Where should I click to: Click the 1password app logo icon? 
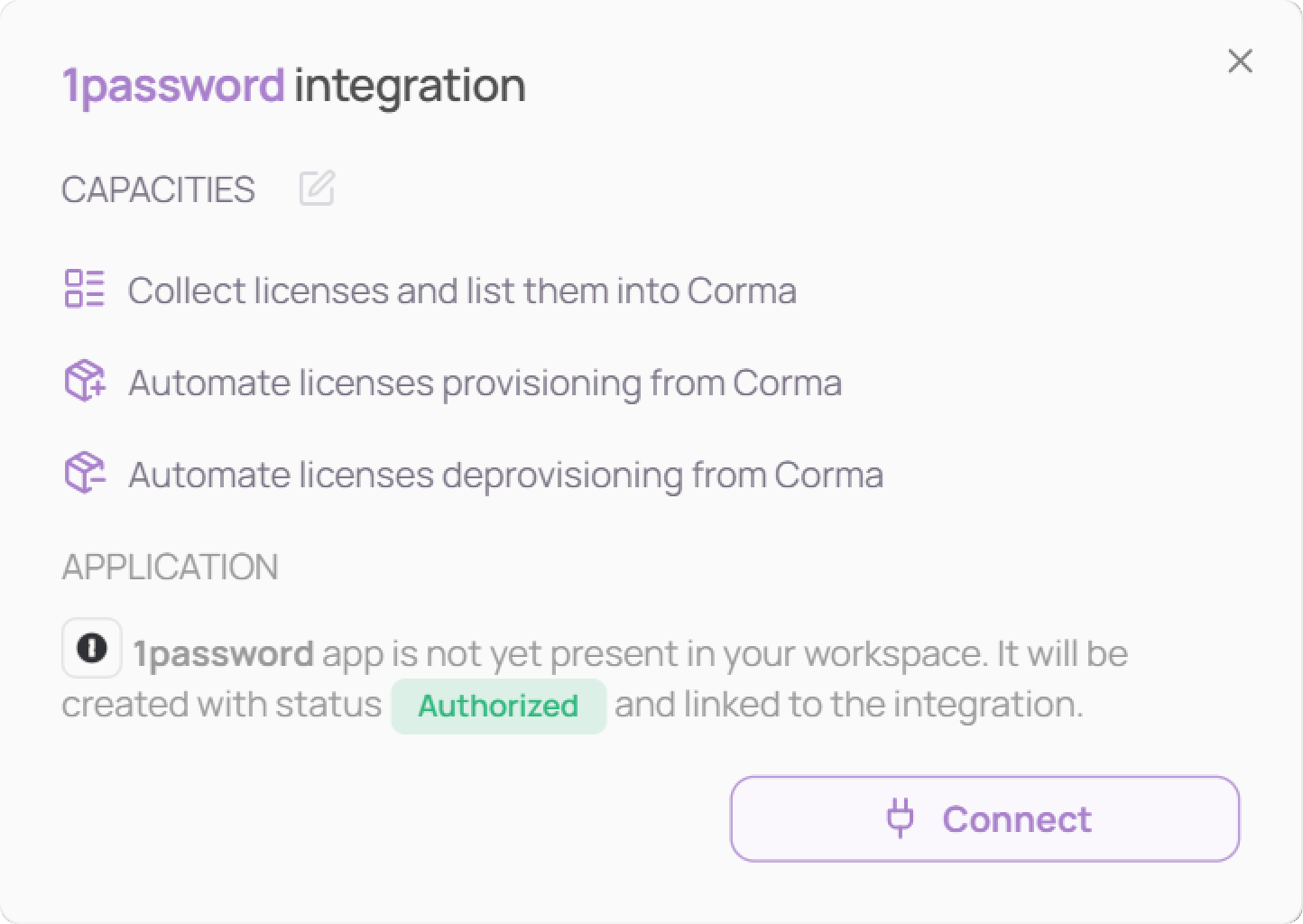[92, 648]
